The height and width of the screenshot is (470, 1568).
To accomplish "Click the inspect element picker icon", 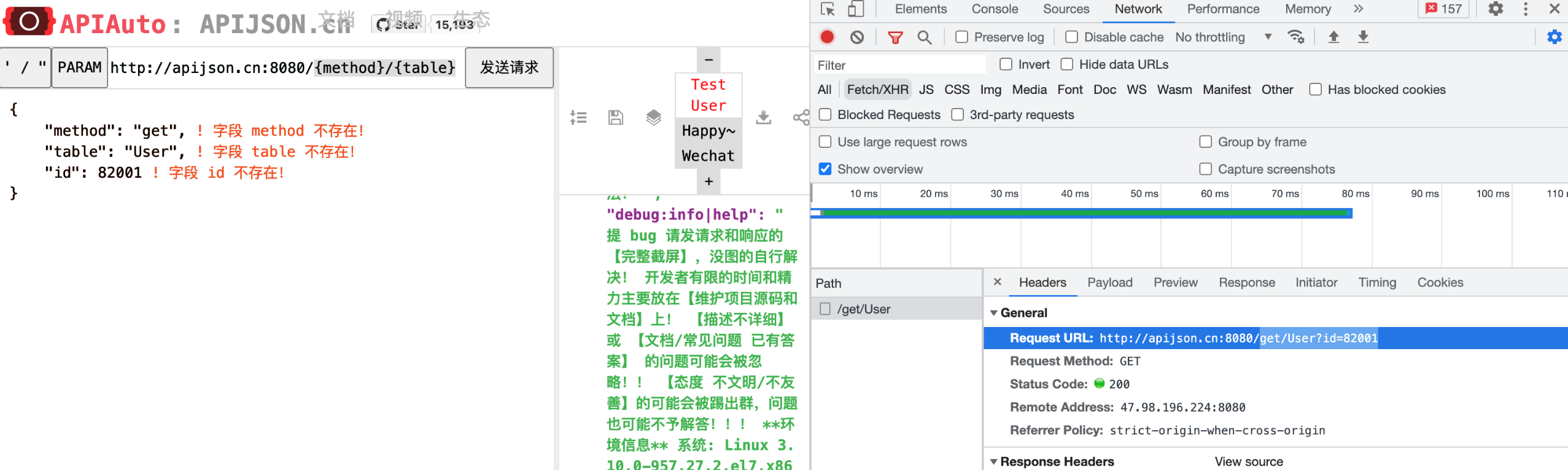I will point(828,9).
